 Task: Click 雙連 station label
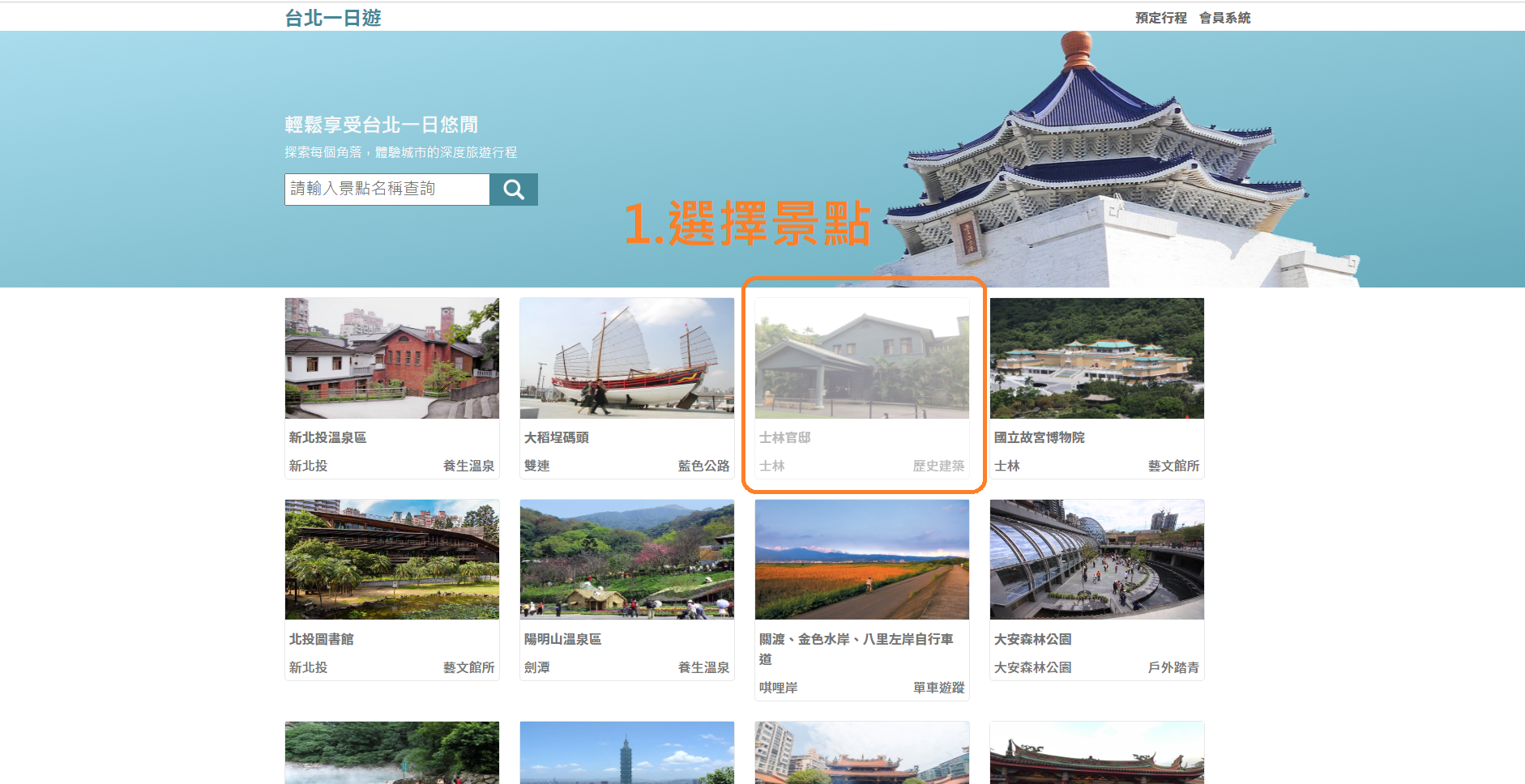tap(536, 466)
